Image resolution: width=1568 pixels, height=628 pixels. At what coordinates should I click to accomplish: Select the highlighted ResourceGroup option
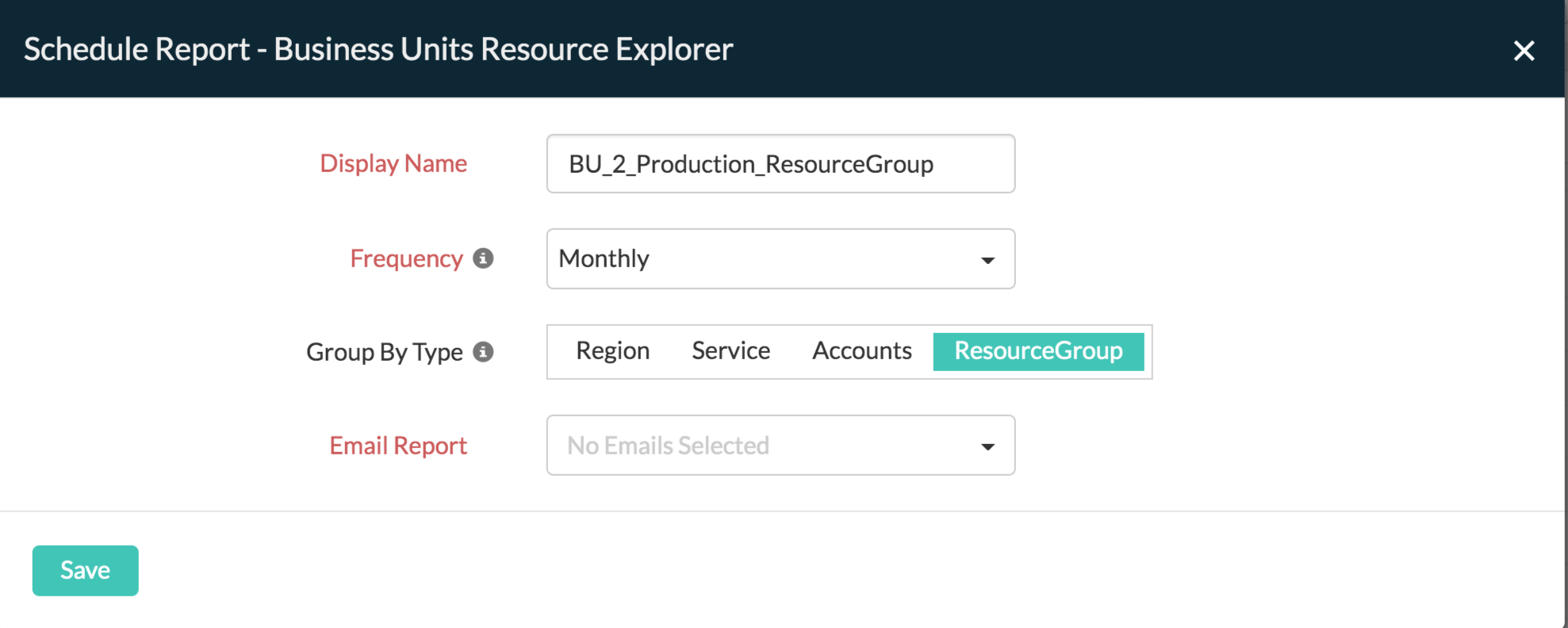point(1038,351)
